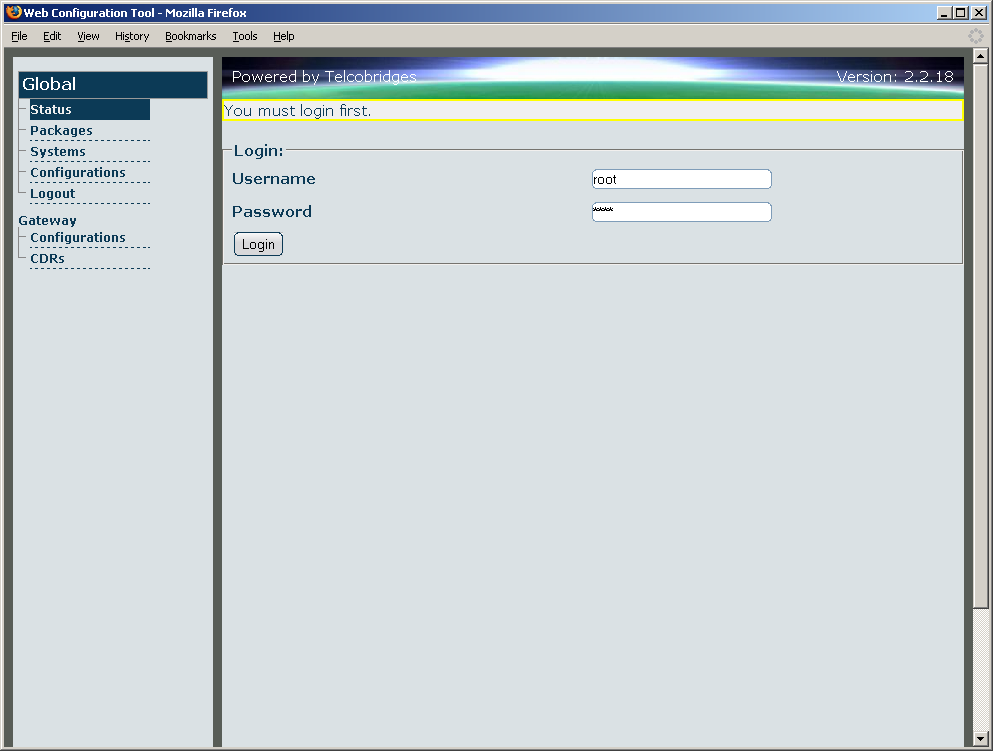
Task: Focus the Username input field
Action: point(681,179)
